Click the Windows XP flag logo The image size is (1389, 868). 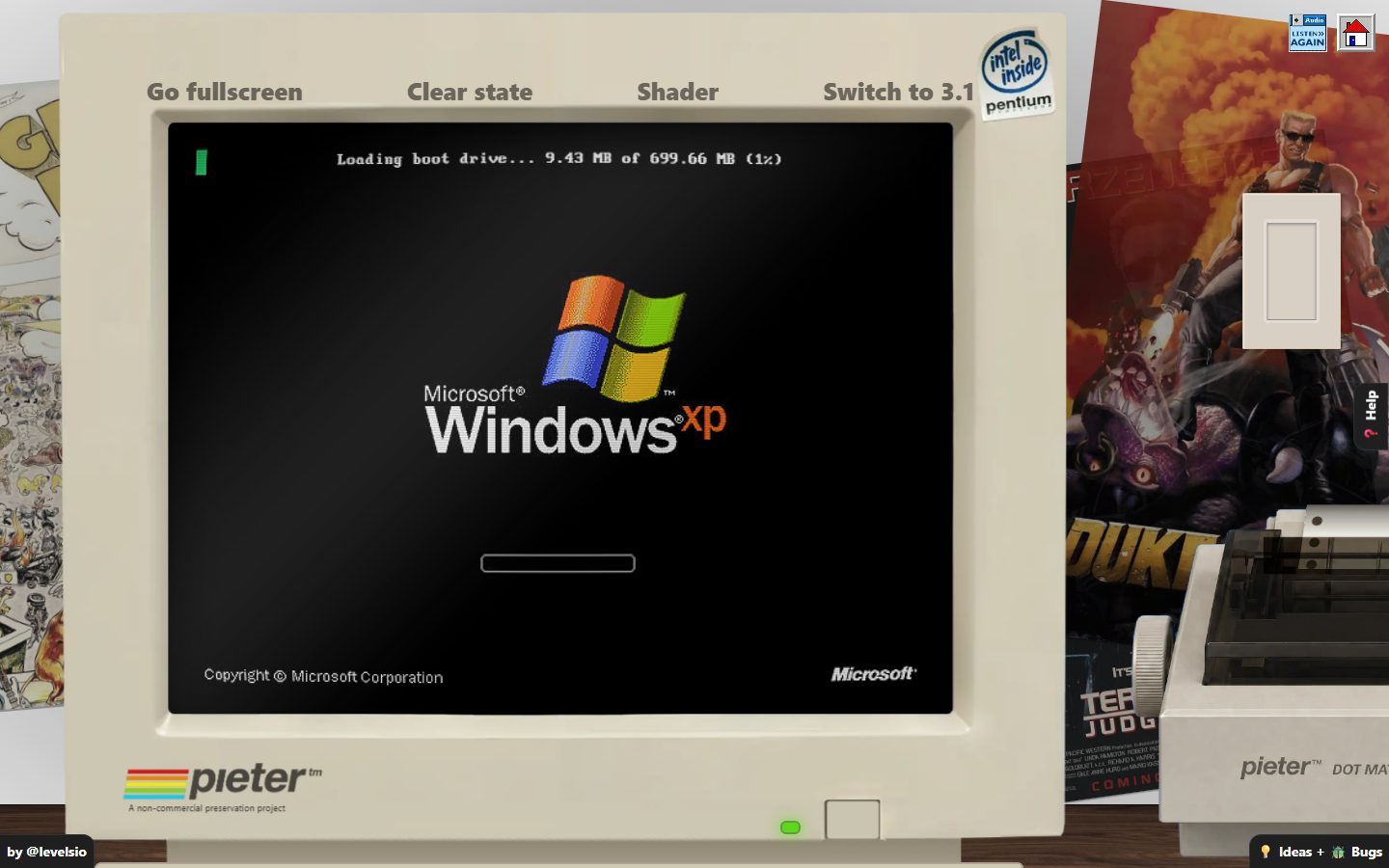613,338
